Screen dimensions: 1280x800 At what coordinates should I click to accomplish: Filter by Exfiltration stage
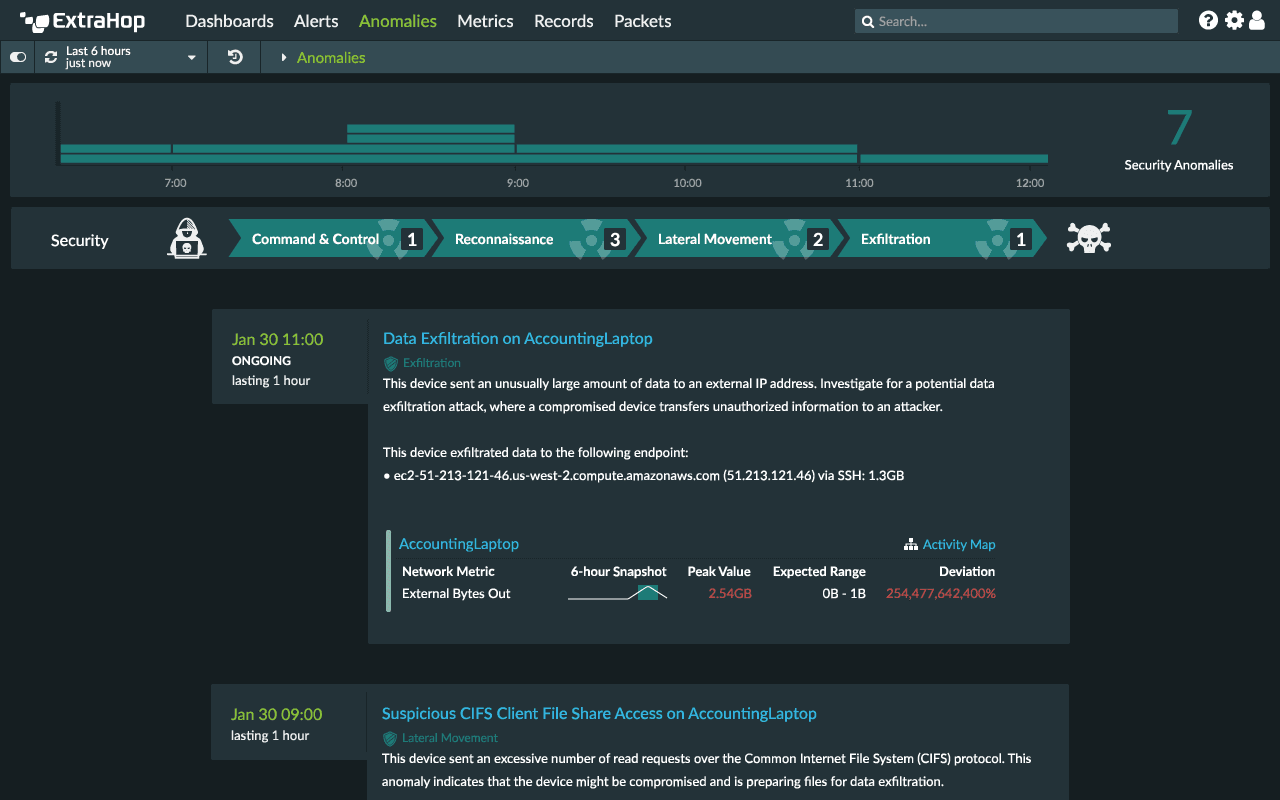[x=940, y=239]
